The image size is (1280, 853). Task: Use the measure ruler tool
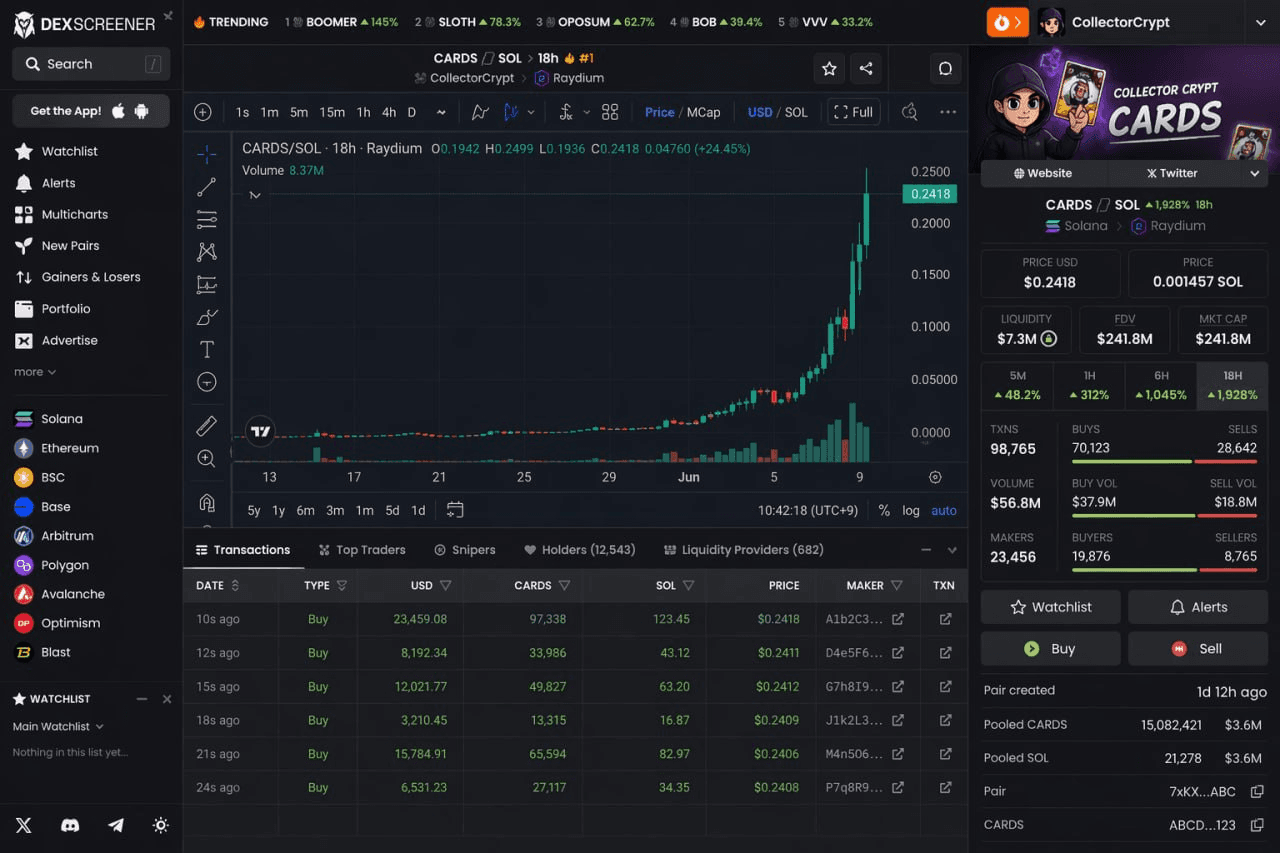point(207,425)
